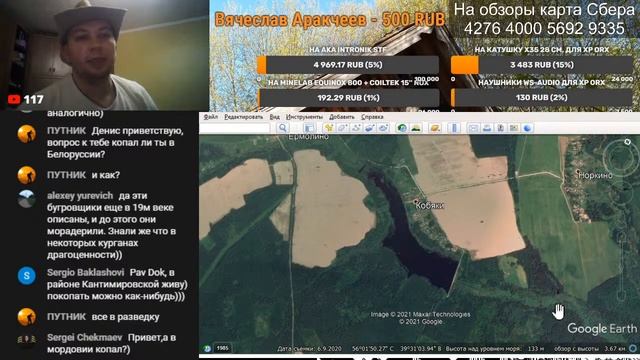Click the search magnifier icon in Google Earth

(x=282, y=128)
